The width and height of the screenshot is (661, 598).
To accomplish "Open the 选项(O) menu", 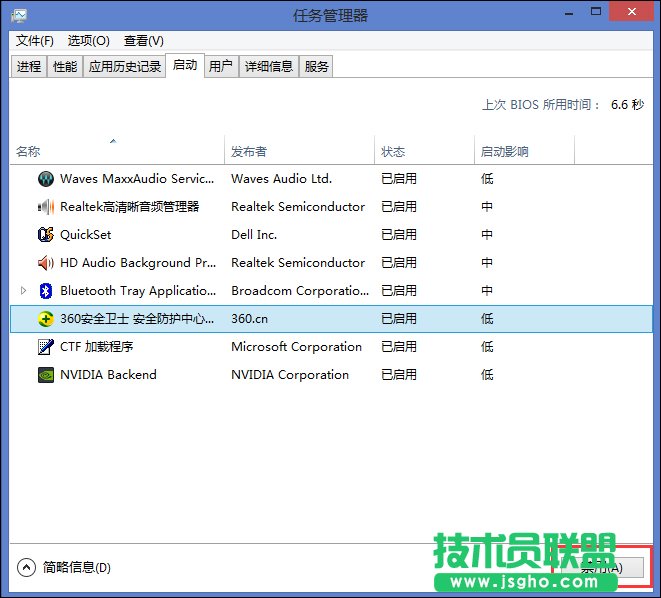I will point(88,40).
